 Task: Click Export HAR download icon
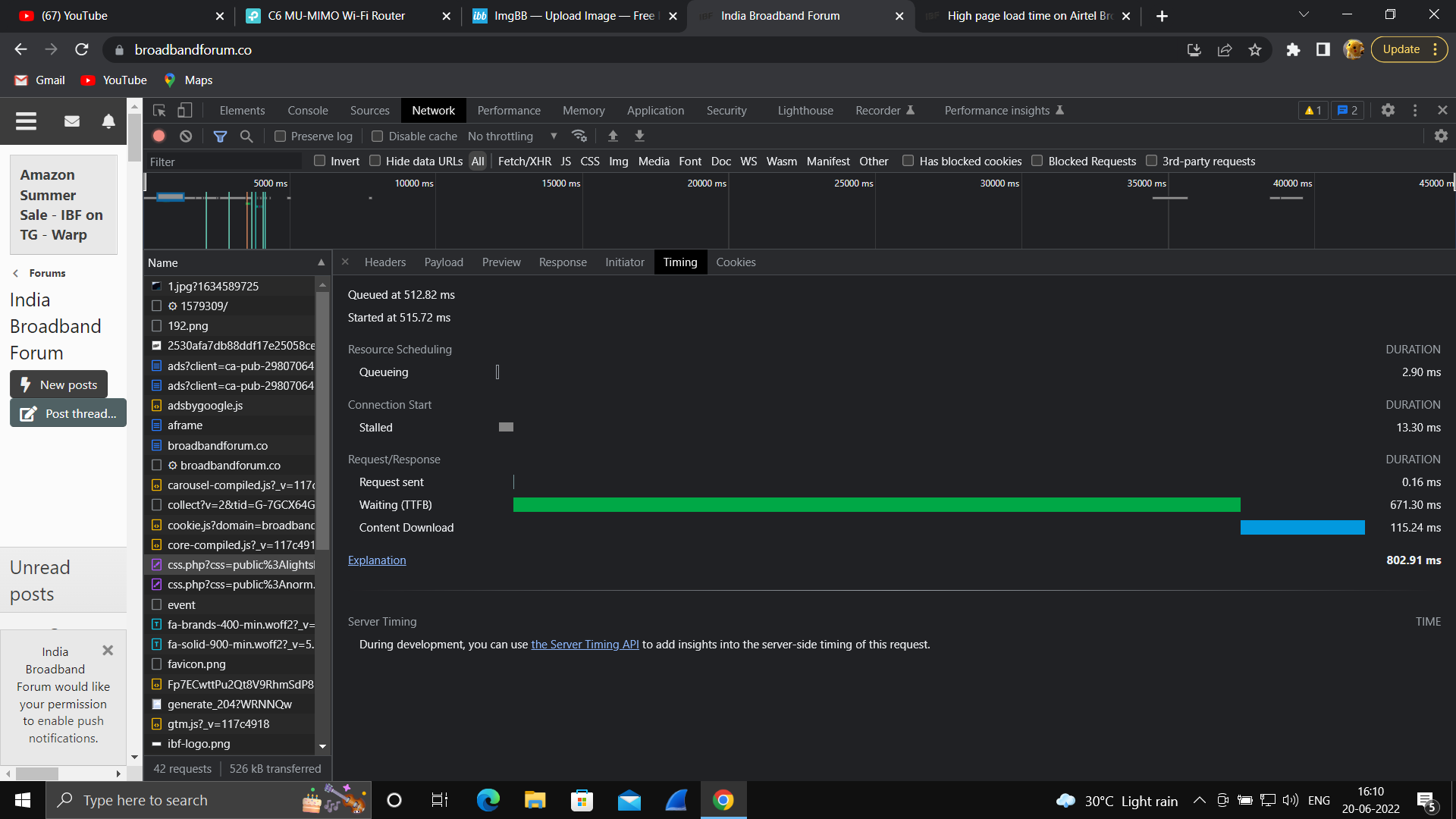[639, 136]
